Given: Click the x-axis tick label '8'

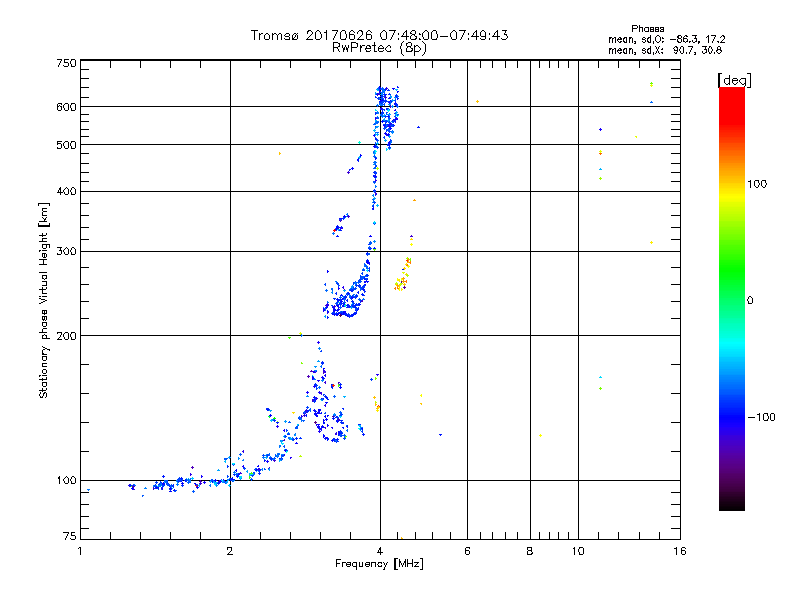Looking at the screenshot, I should pyautogui.click(x=530, y=551).
